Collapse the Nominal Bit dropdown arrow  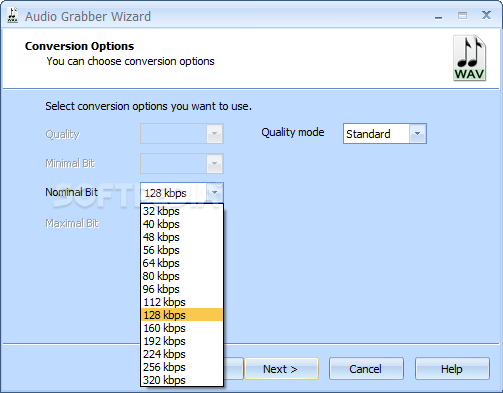(215, 193)
